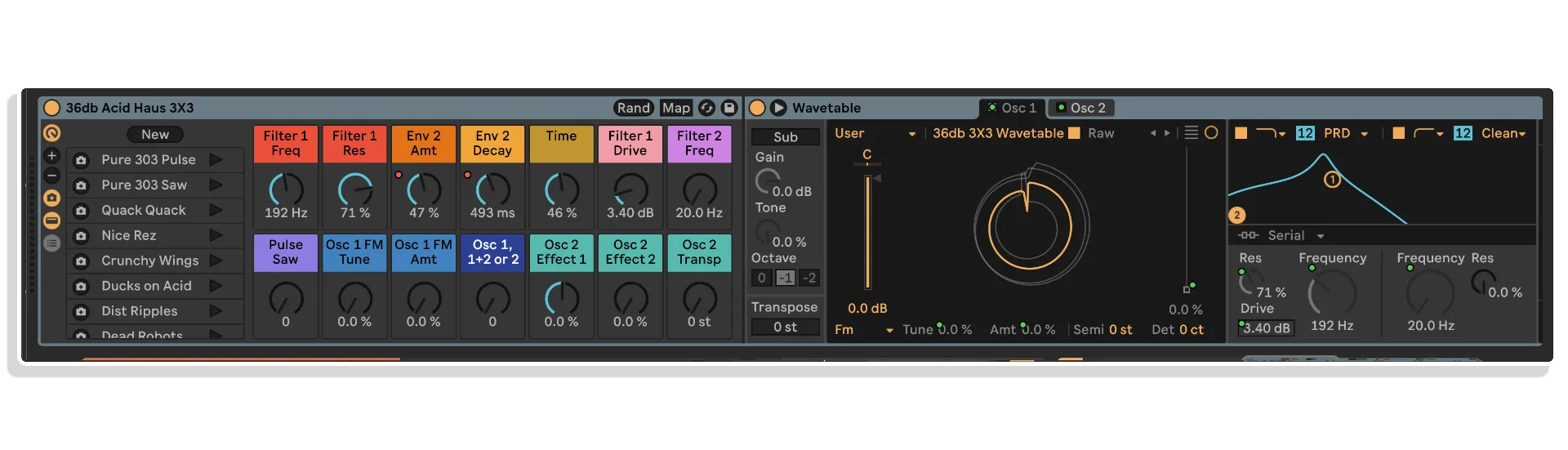
Task: Click the Time macro knob
Action: click(x=562, y=189)
